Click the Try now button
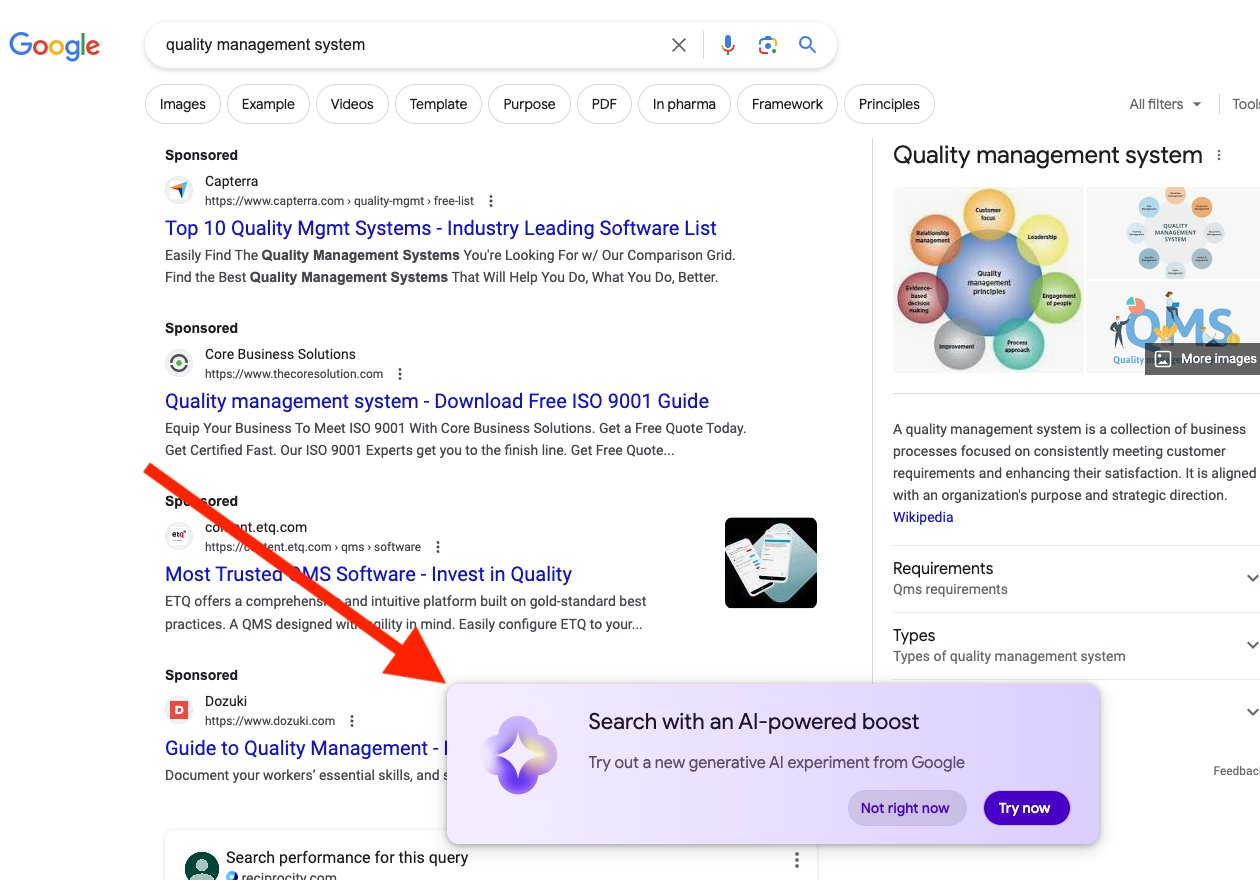This screenshot has height=880, width=1260. tap(1026, 808)
